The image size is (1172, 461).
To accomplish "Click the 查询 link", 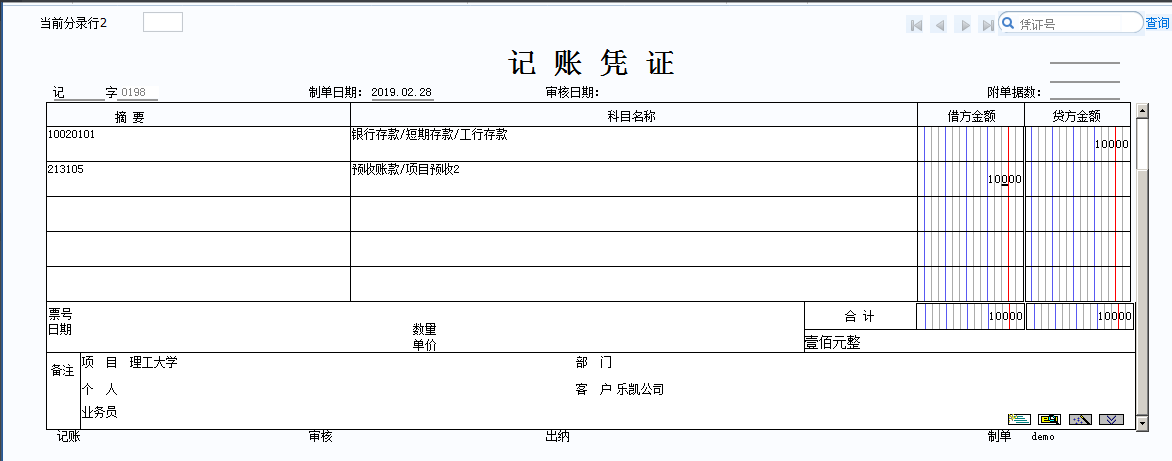I will pyautogui.click(x=1157, y=24).
